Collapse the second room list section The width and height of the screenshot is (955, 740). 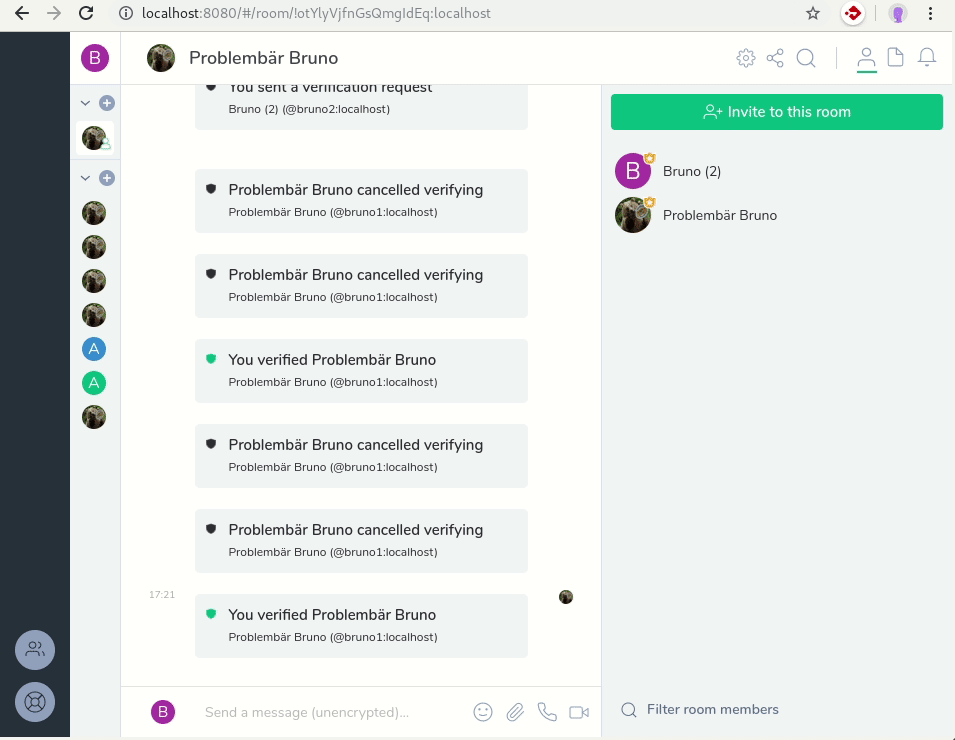click(x=85, y=178)
